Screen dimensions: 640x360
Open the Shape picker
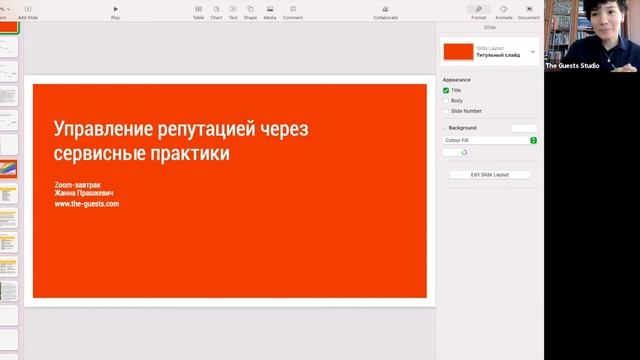point(250,9)
